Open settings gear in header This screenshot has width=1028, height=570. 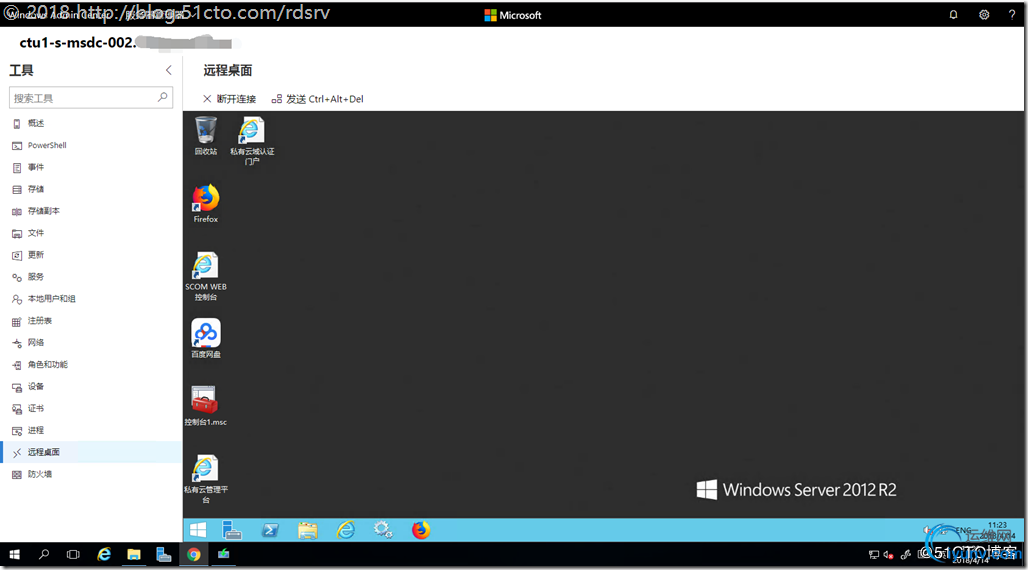point(984,14)
